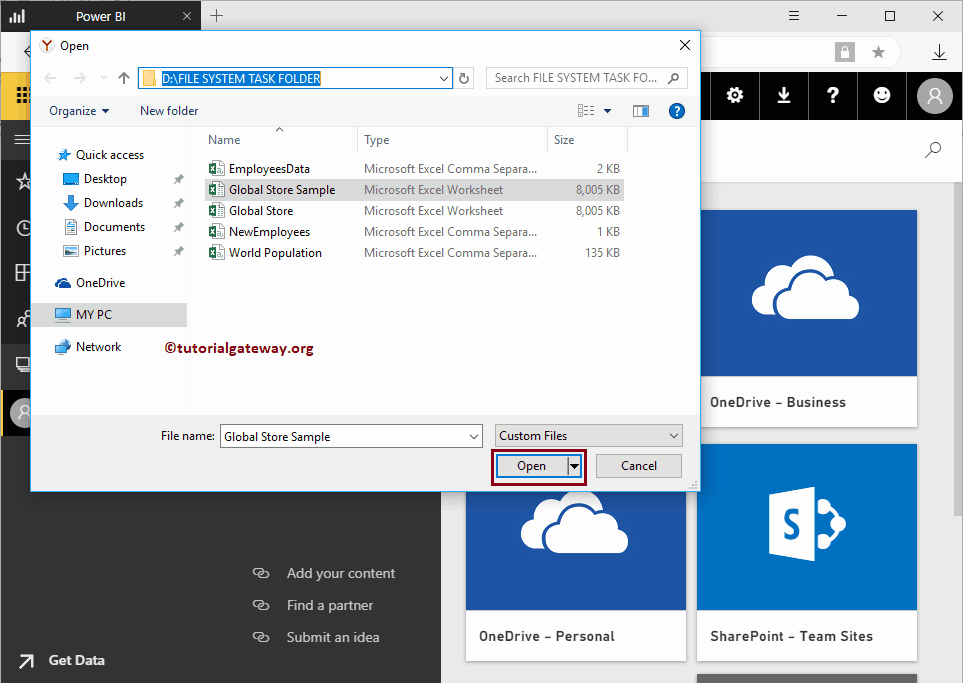Screen dimensions: 963x683
Task: Sort files by the Name column header
Action: (222, 139)
